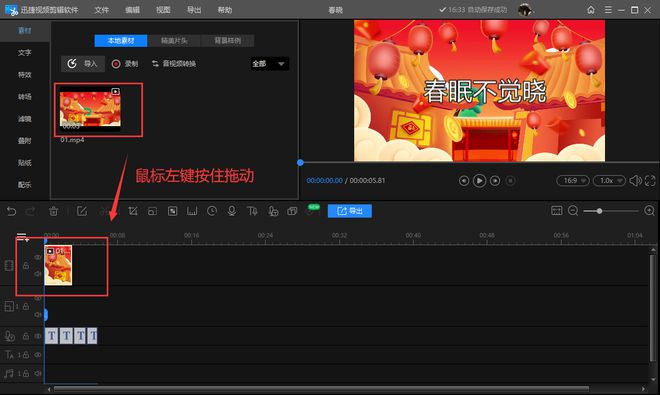Select 转场 in the left sidebar
The image size is (660, 395).
(x=24, y=97)
